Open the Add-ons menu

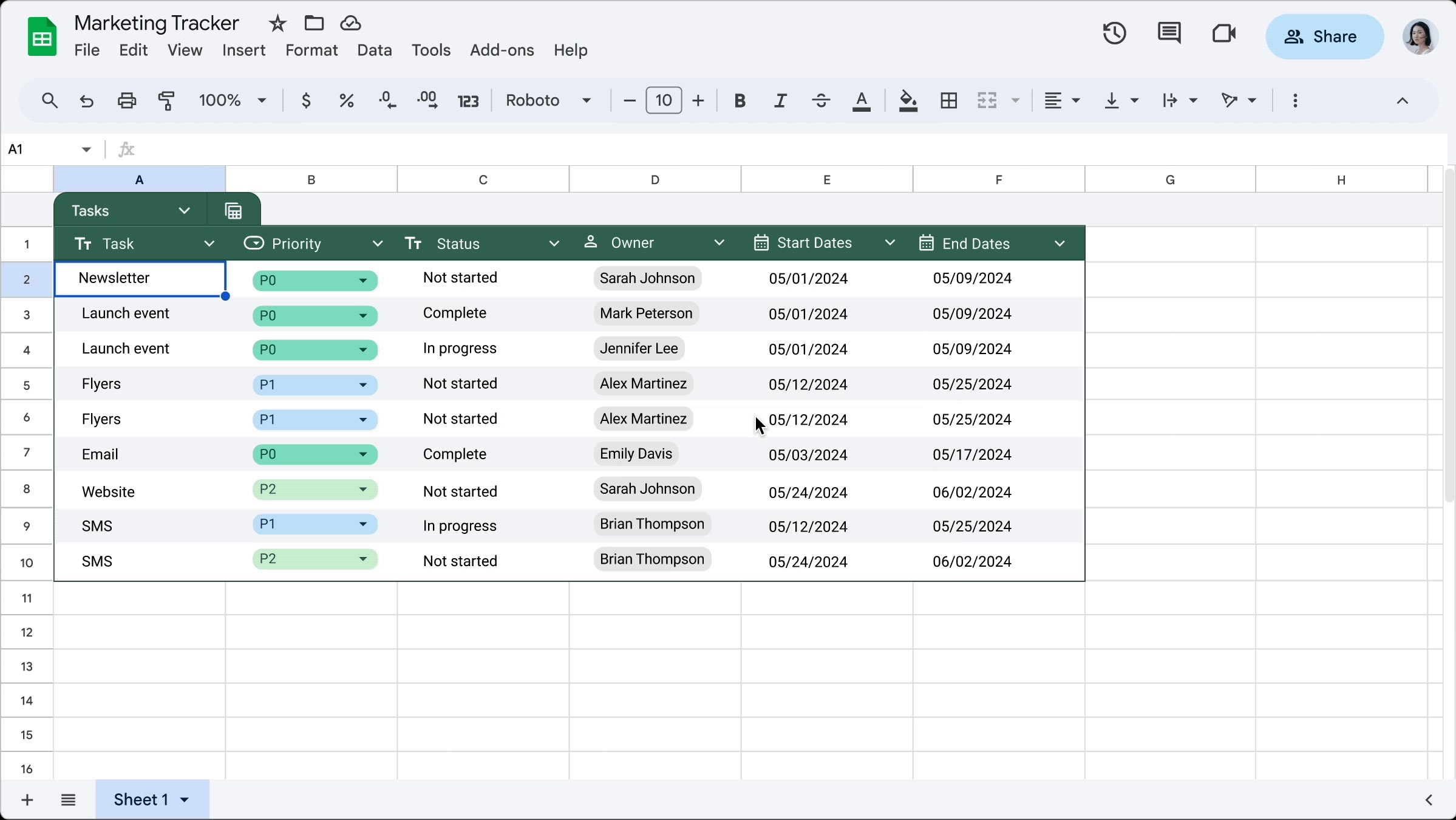[502, 50]
